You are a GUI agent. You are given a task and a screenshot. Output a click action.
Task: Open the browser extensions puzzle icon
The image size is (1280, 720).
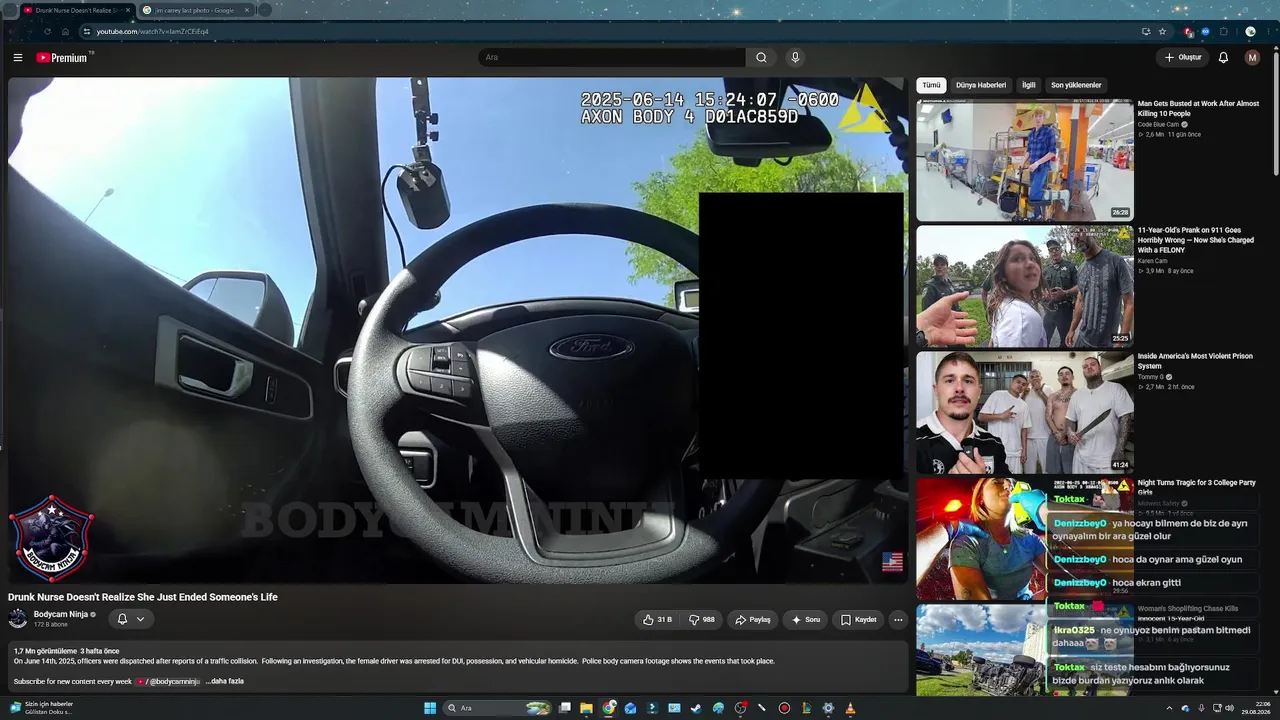click(1223, 31)
